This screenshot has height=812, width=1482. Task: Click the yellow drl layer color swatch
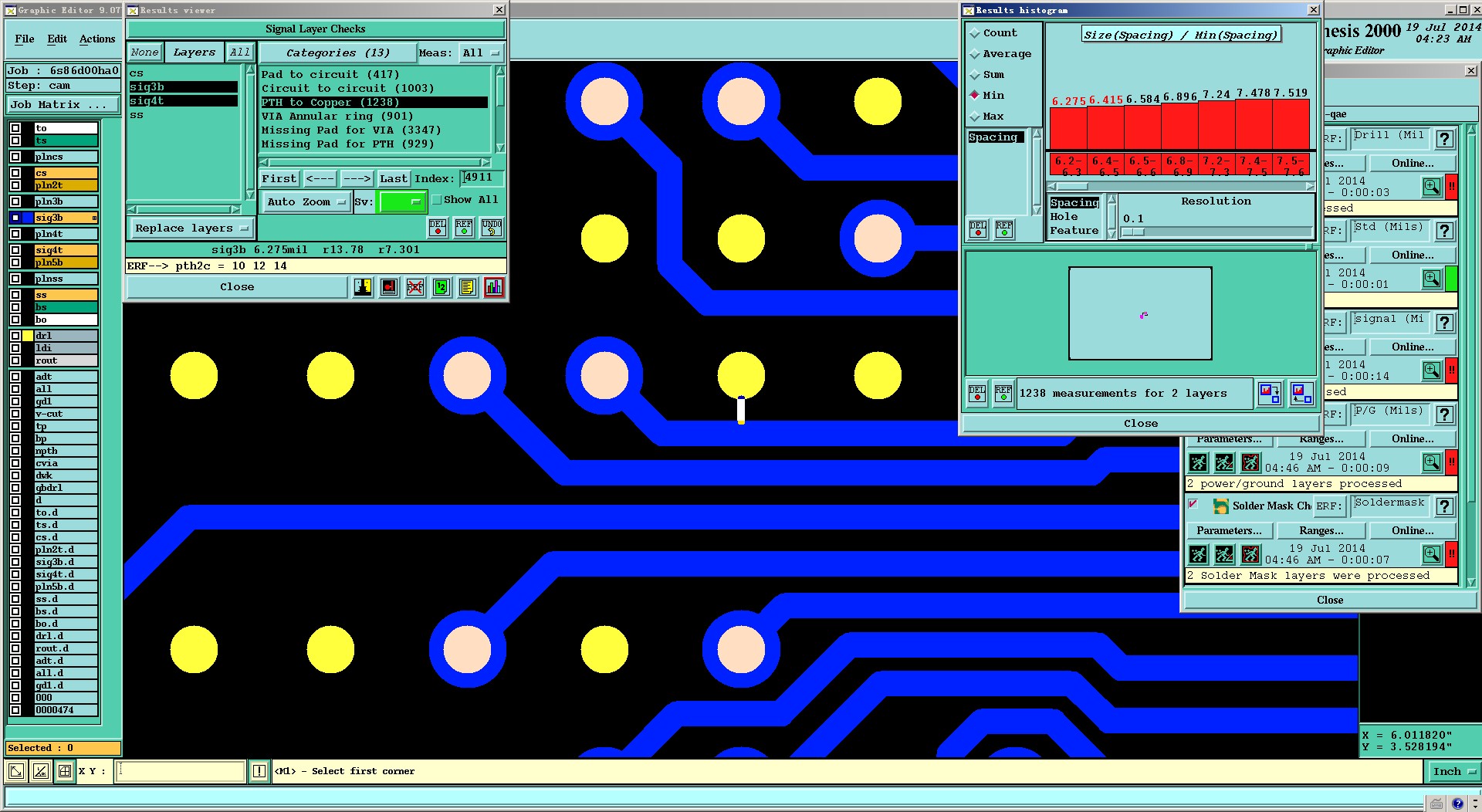[28, 336]
